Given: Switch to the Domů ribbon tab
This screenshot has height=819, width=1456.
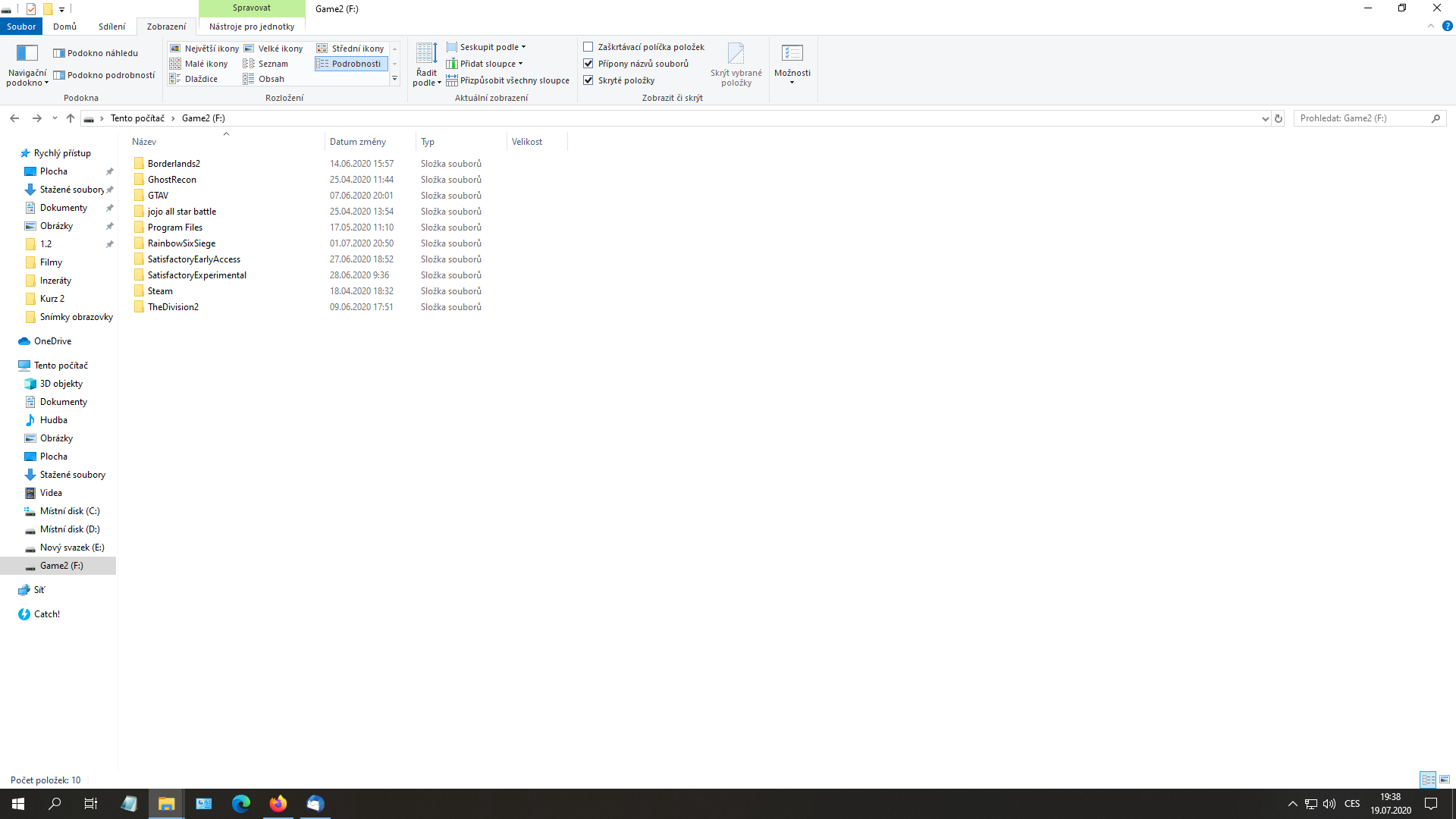Looking at the screenshot, I should 64,27.
